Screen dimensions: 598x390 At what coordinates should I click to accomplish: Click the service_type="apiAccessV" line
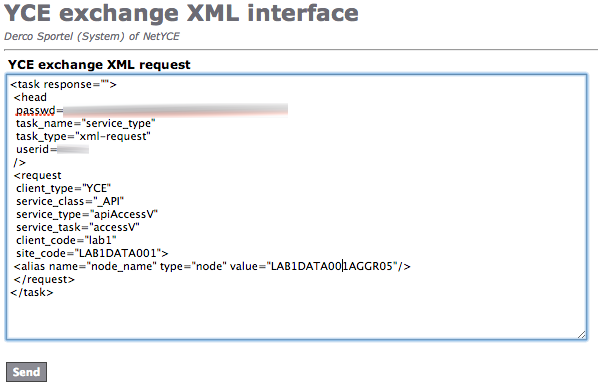87,214
